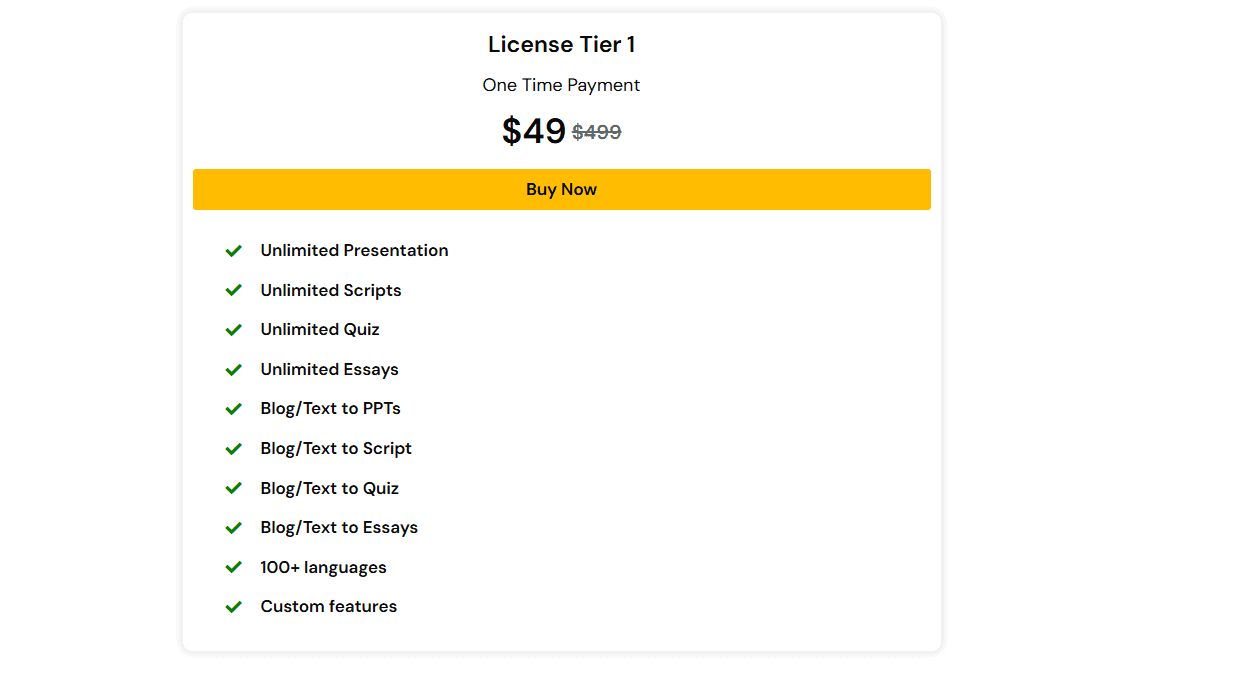Click checkmark icon next to Blog/Text to Script
Image resolution: width=1255 pixels, height=690 pixels.
pyautogui.click(x=234, y=449)
